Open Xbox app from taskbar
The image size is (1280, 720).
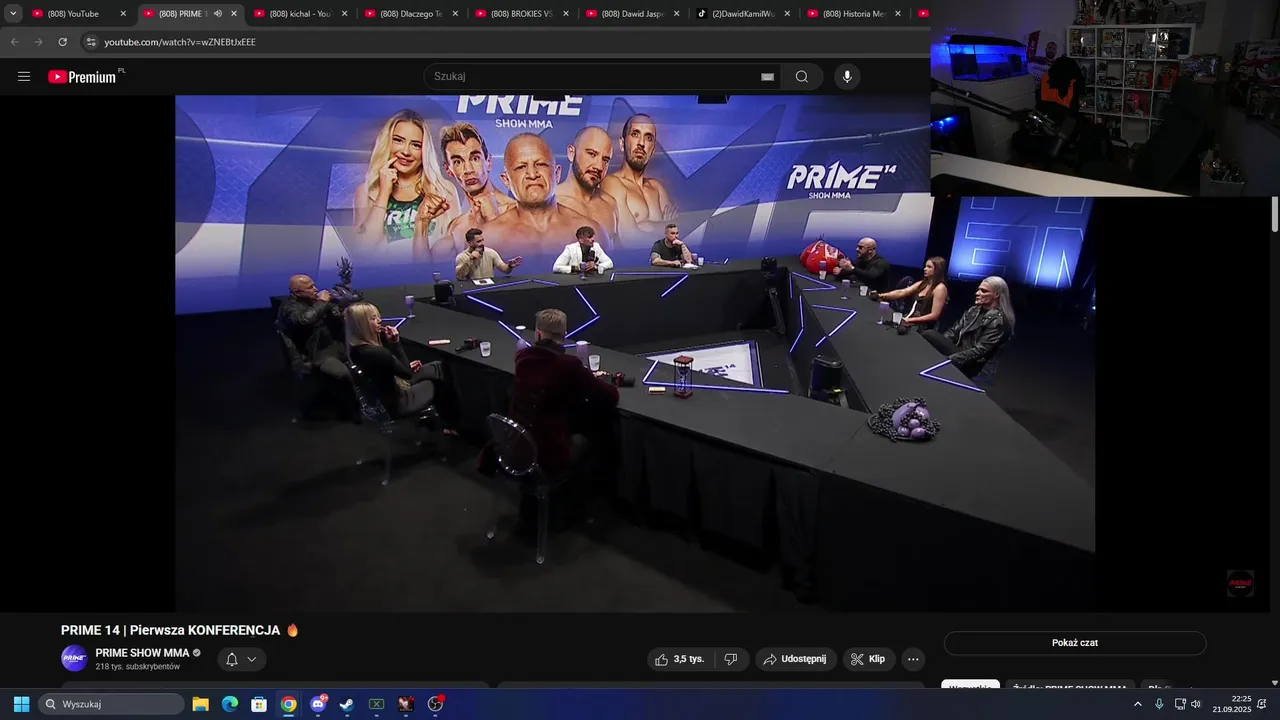coord(376,704)
